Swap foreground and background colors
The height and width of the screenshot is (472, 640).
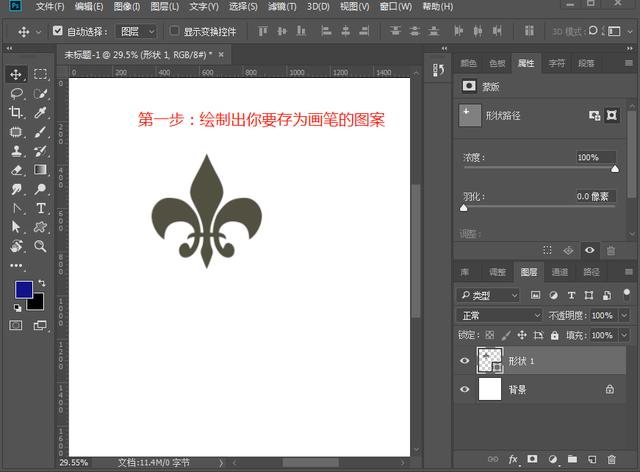[x=42, y=283]
